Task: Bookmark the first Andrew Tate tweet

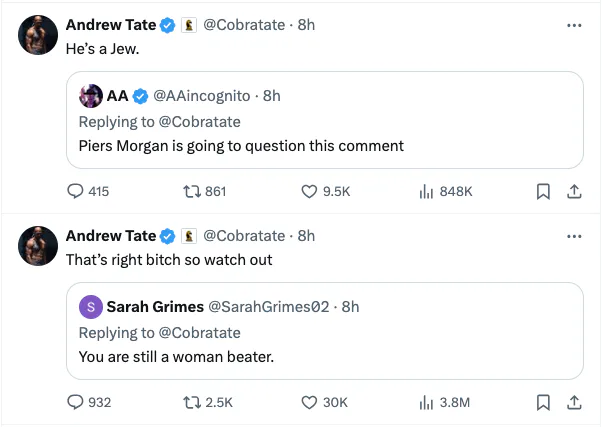Action: tap(543, 191)
